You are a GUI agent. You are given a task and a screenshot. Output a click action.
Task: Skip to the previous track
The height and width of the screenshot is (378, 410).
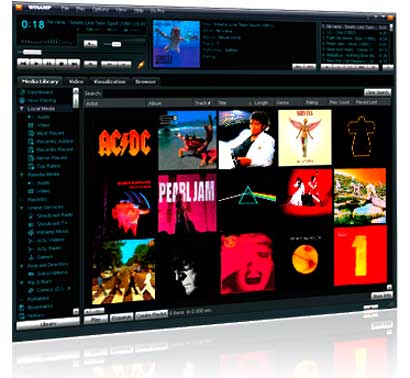click(23, 63)
